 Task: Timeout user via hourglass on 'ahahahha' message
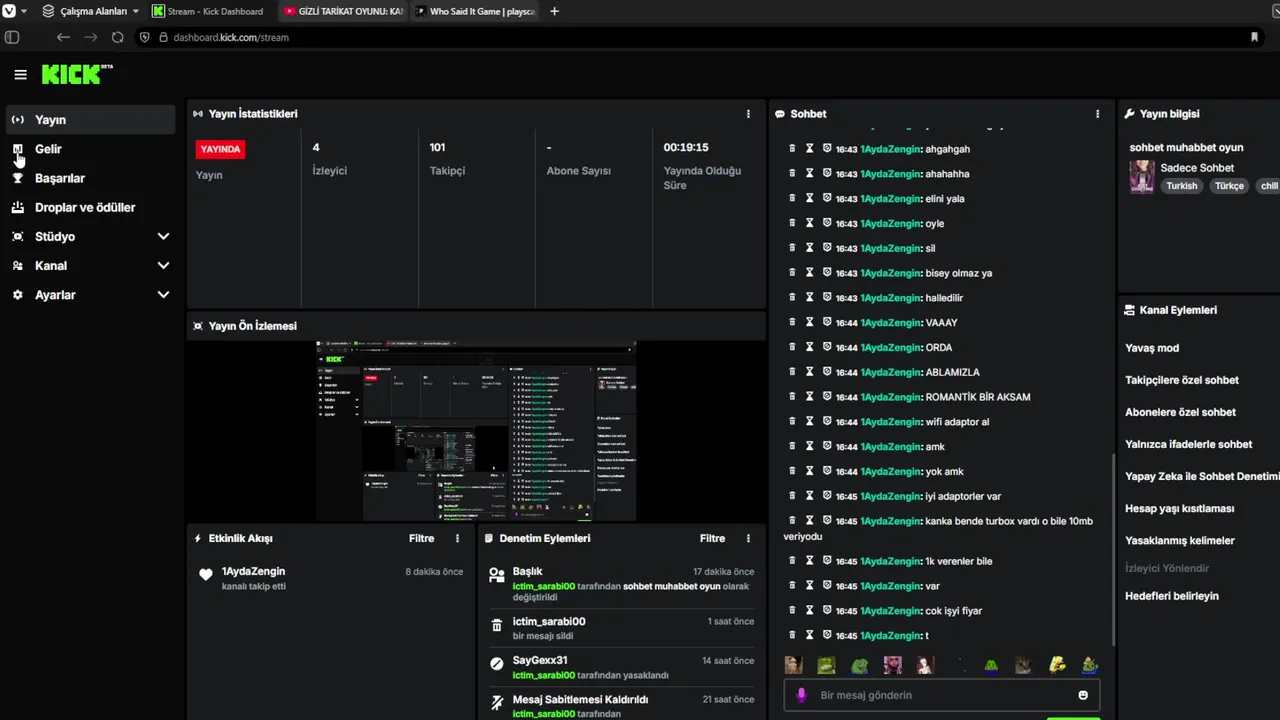[810, 173]
